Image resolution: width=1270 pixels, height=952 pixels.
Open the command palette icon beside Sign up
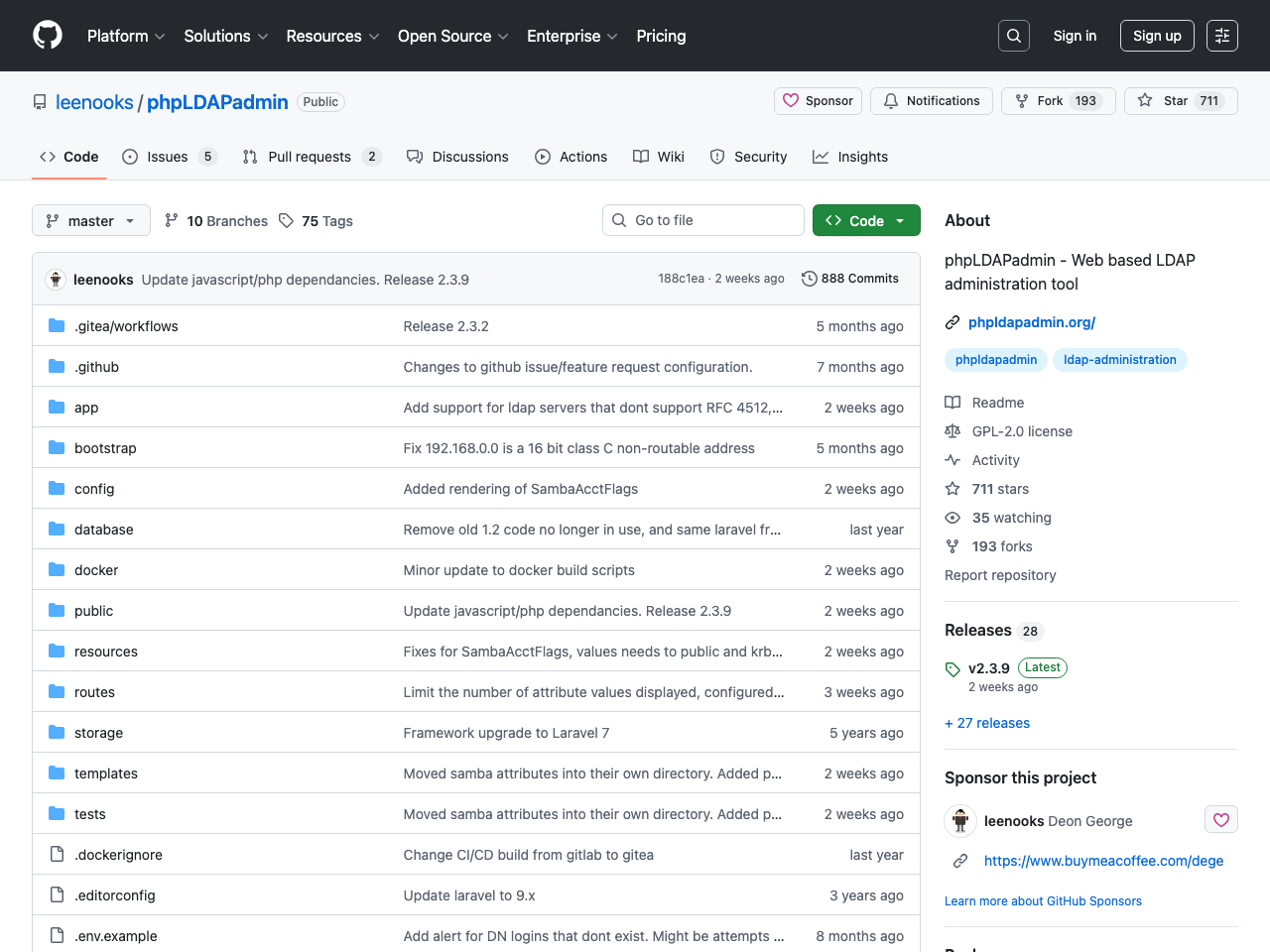(x=1221, y=35)
